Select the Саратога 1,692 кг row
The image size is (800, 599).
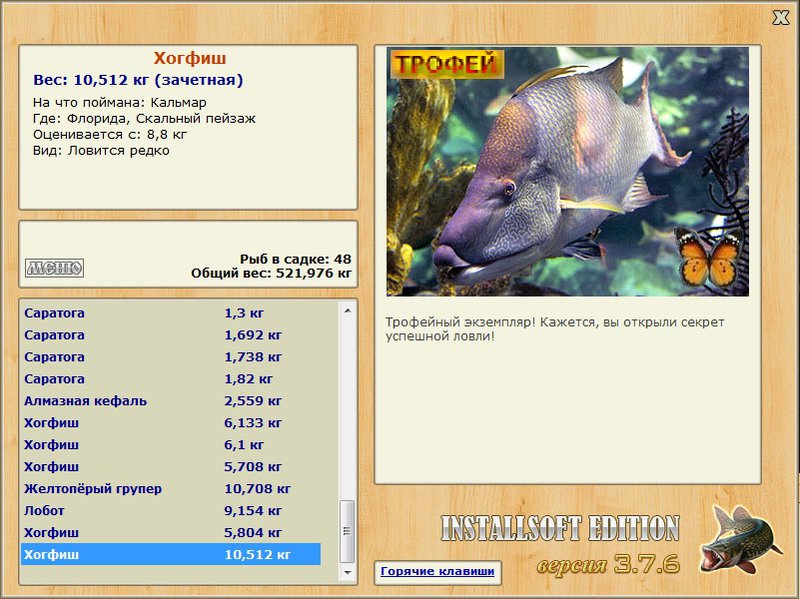pyautogui.click(x=171, y=335)
